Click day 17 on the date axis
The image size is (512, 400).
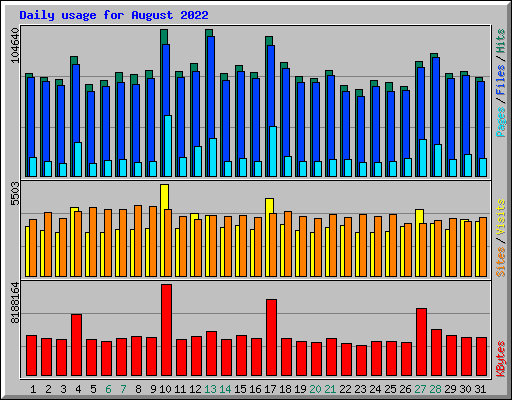tap(270, 389)
